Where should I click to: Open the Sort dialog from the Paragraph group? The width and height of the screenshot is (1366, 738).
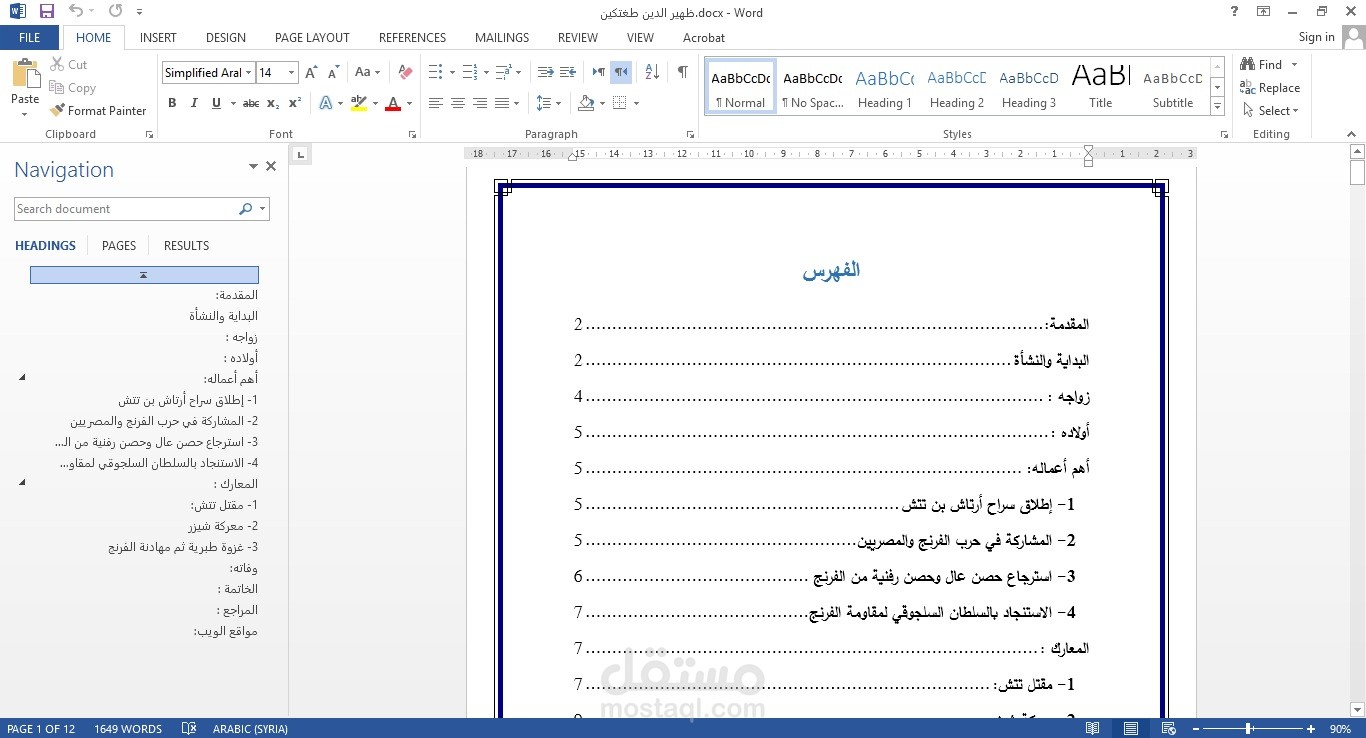(651, 72)
